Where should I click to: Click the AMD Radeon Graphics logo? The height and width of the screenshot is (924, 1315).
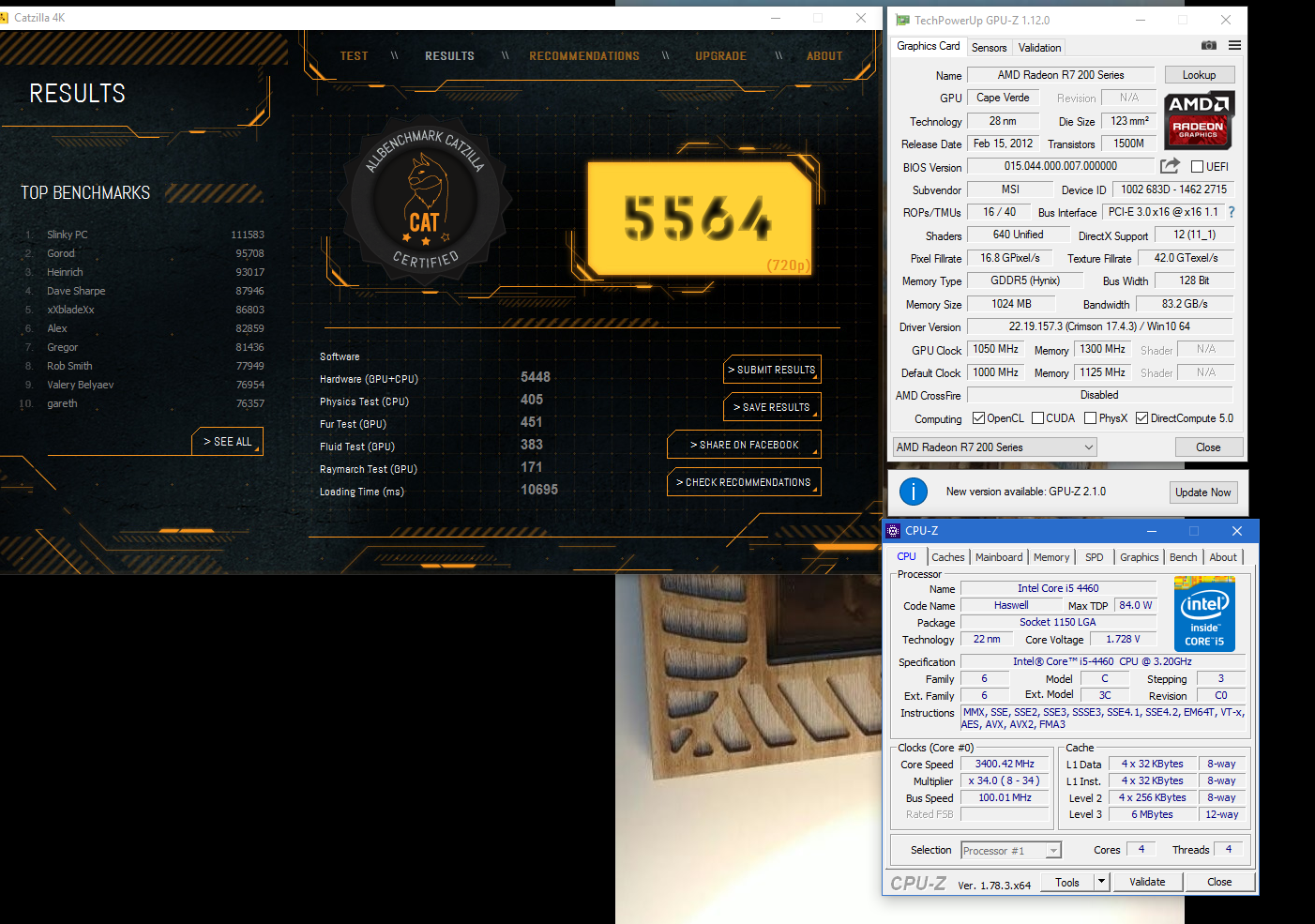(1199, 120)
